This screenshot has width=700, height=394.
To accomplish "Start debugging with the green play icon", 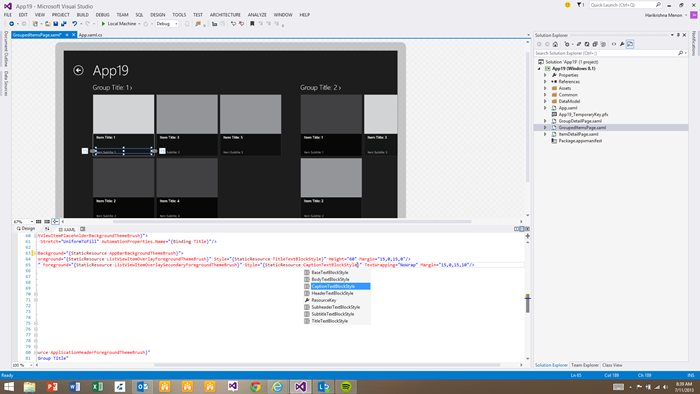I will point(103,24).
